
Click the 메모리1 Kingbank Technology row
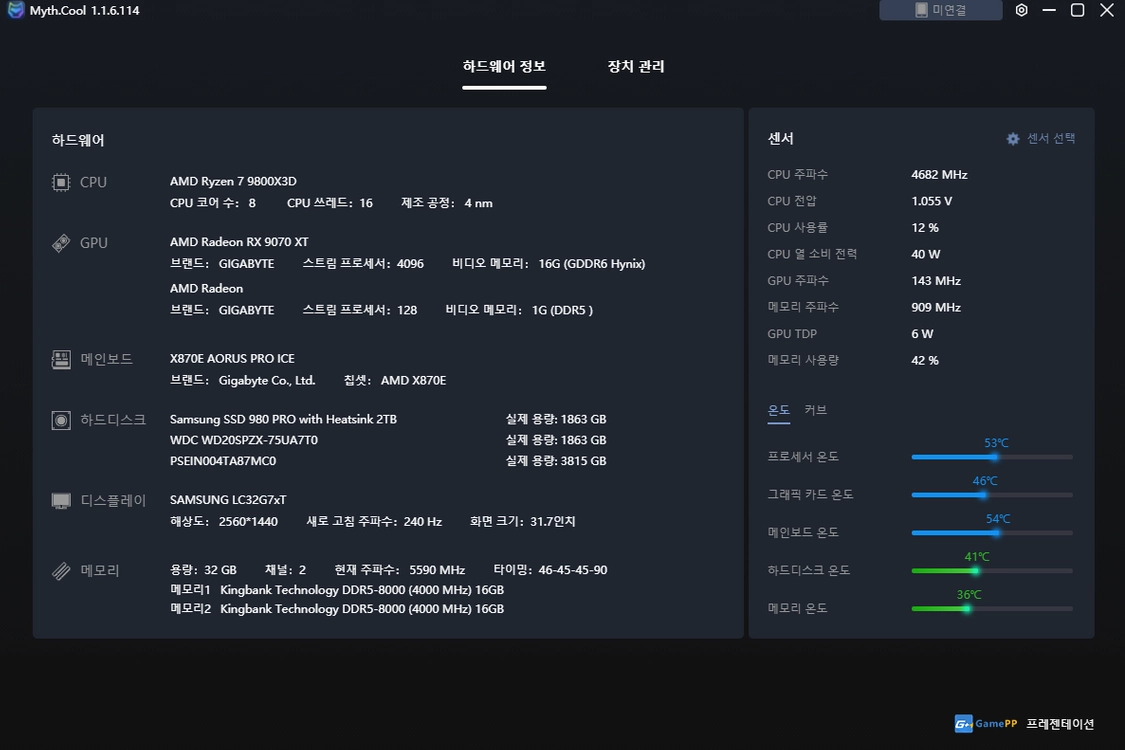point(336,590)
